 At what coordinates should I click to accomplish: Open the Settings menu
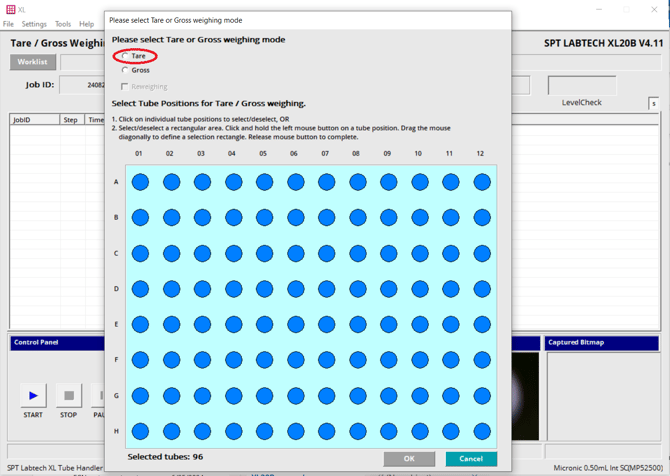(34, 24)
